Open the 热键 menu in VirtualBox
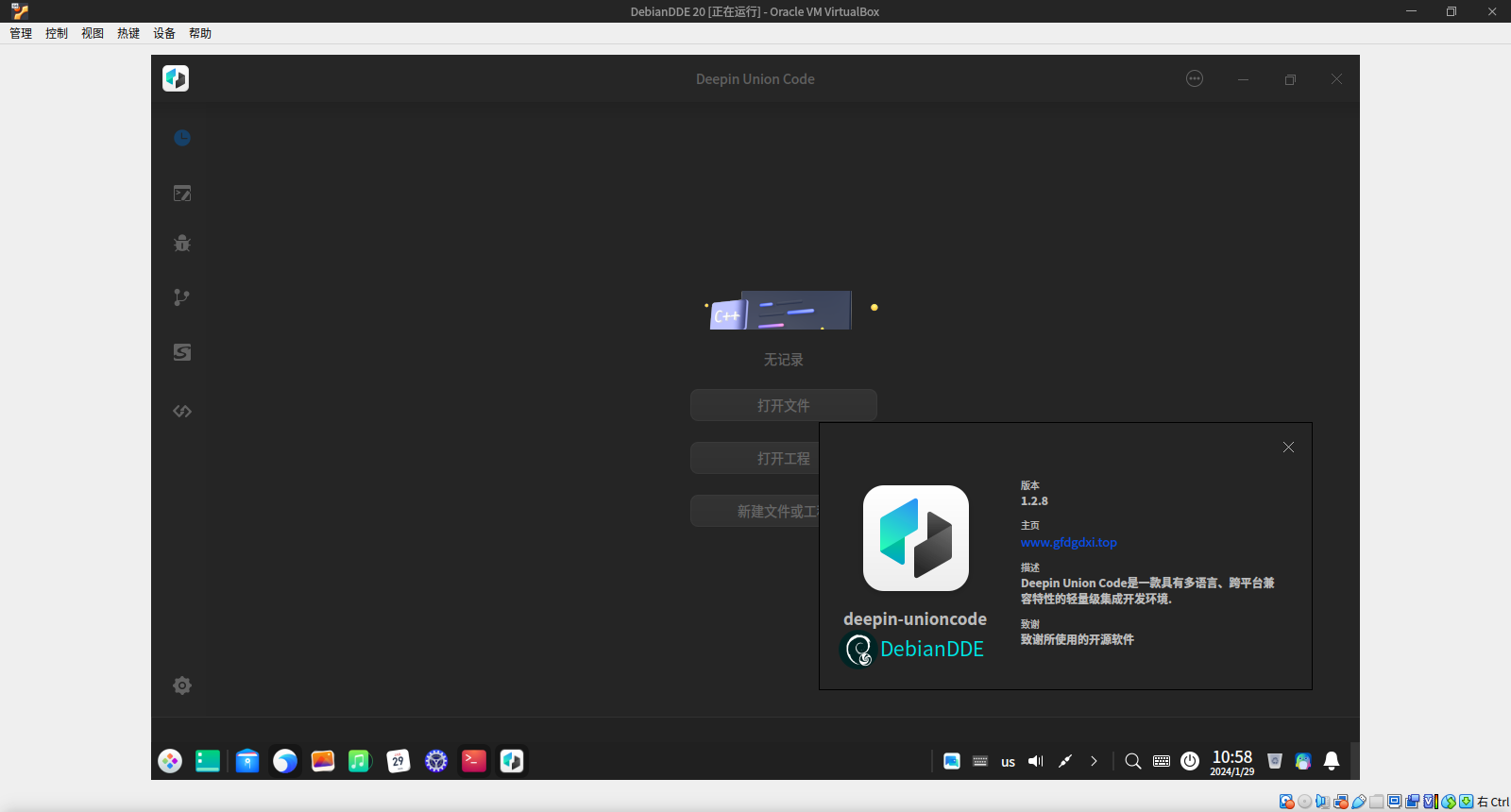This screenshot has width=1511, height=812. (x=128, y=33)
